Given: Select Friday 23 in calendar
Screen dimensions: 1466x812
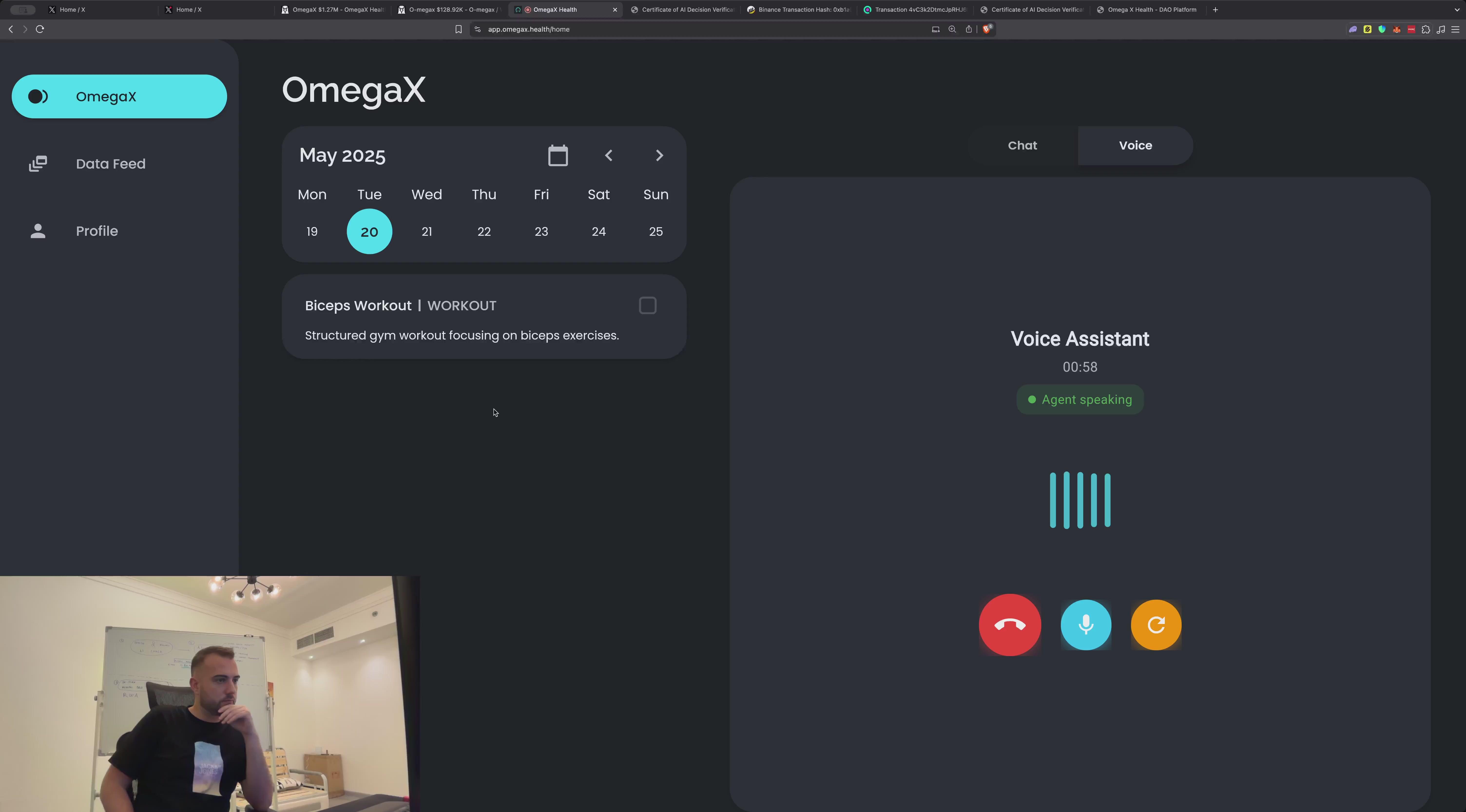Looking at the screenshot, I should pyautogui.click(x=541, y=231).
